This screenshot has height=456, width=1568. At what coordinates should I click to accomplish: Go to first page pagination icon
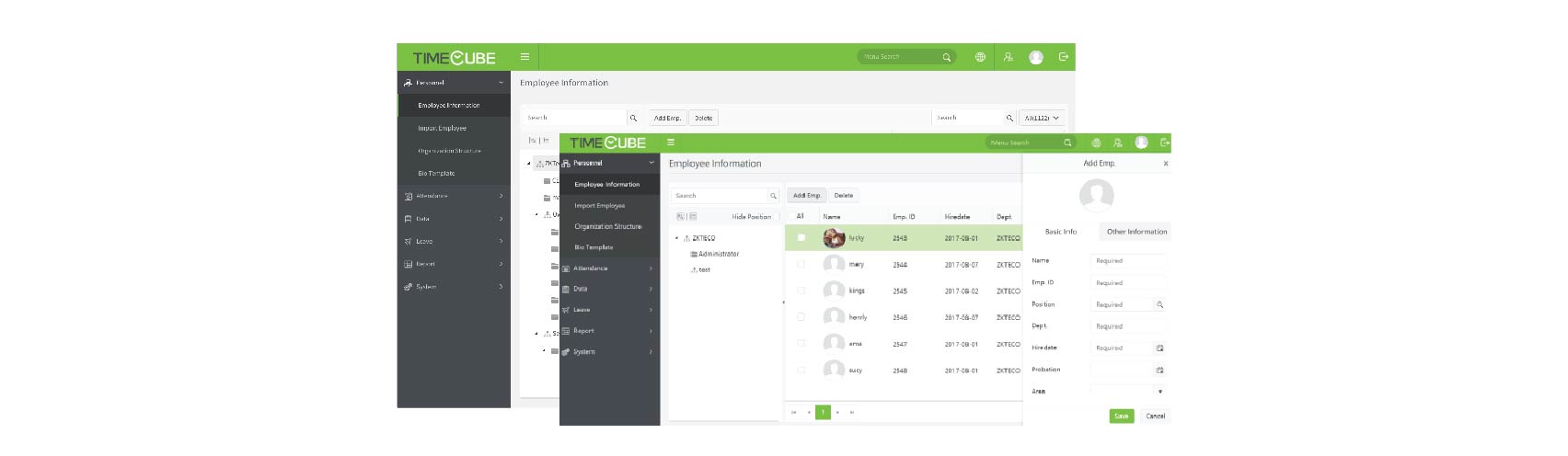click(794, 412)
